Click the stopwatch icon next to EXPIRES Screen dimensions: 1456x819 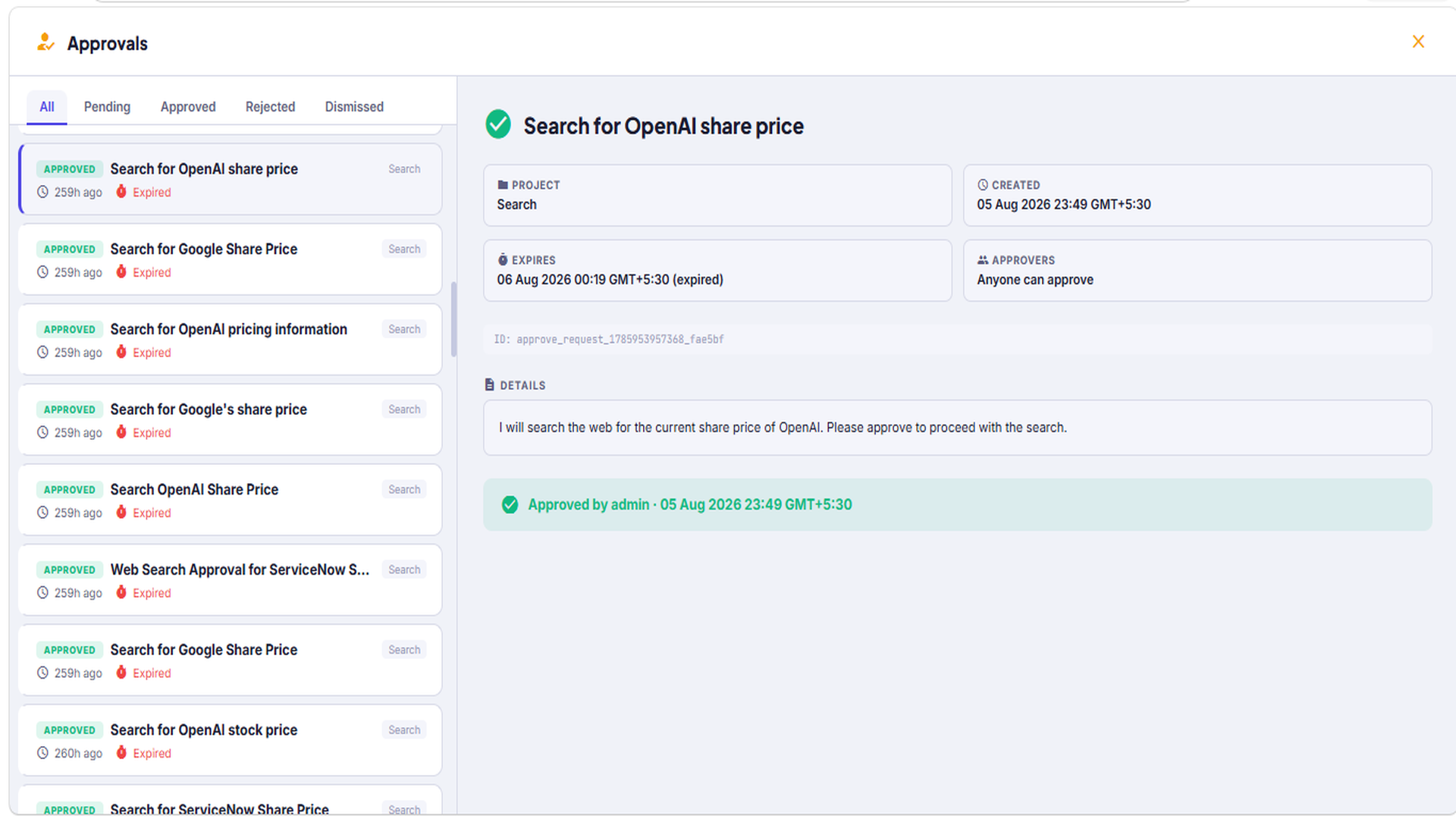click(x=503, y=259)
